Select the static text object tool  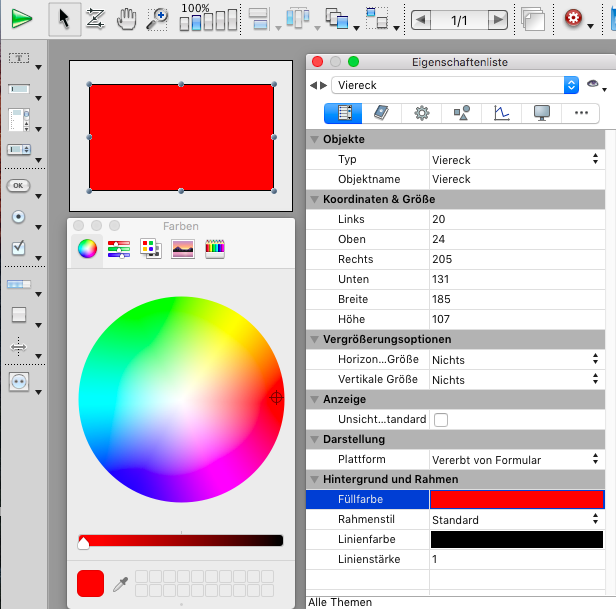coord(19,58)
